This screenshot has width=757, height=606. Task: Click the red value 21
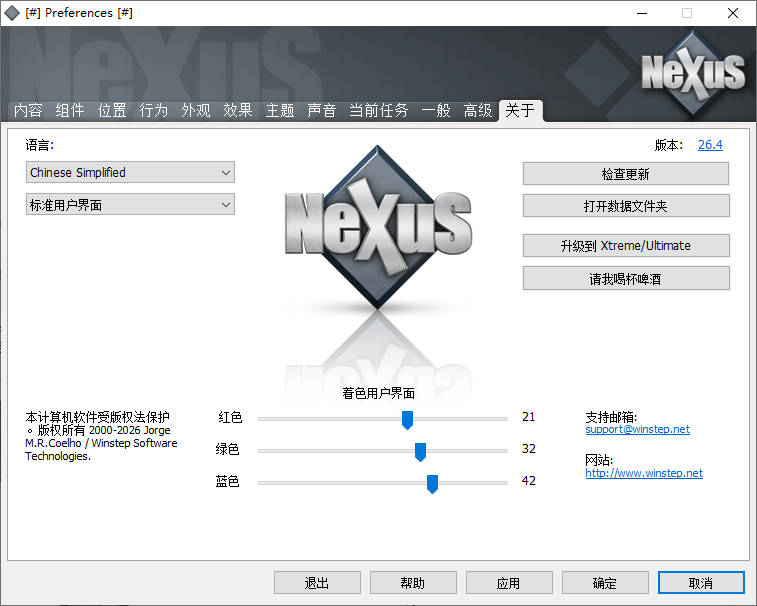pyautogui.click(x=529, y=417)
